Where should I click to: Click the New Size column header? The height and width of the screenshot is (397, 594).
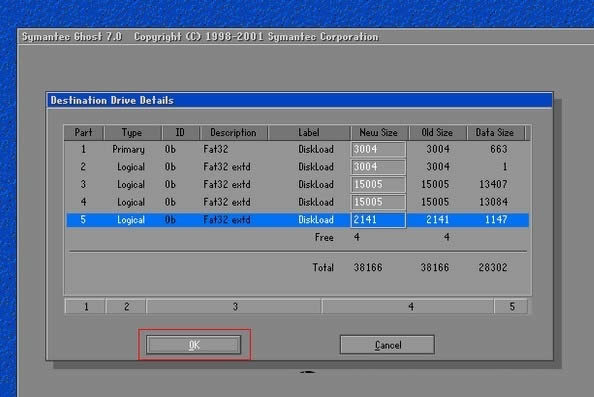tap(379, 133)
